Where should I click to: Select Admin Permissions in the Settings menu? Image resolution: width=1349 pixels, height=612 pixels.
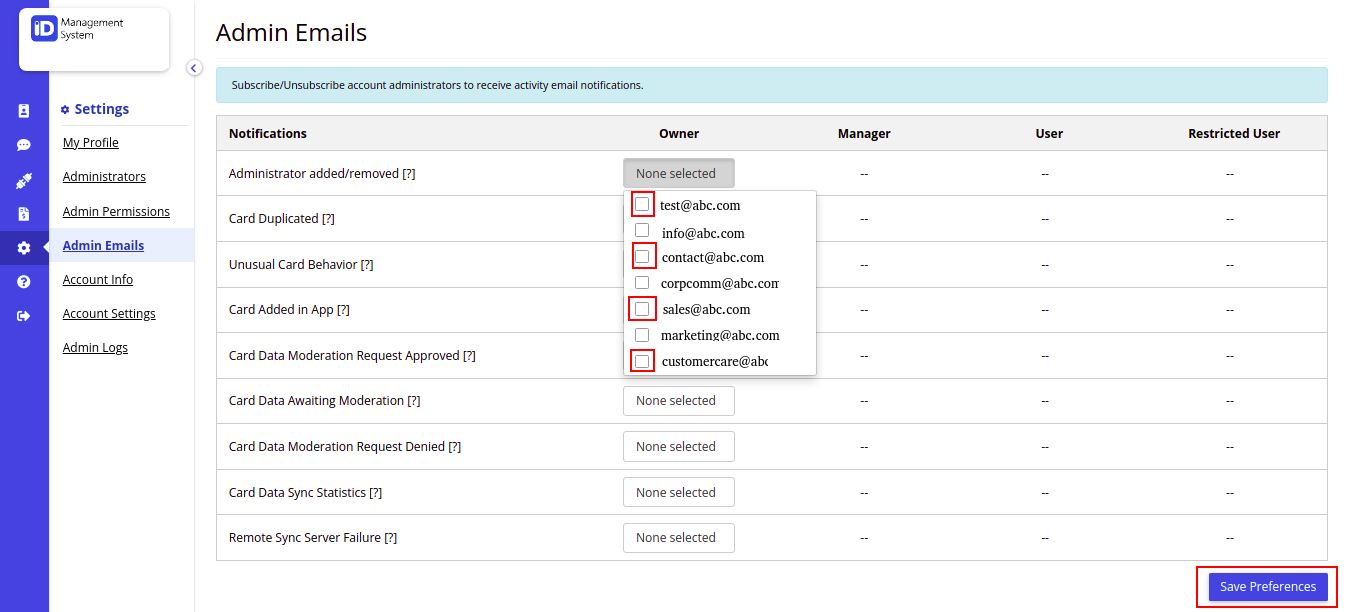pyautogui.click(x=116, y=211)
